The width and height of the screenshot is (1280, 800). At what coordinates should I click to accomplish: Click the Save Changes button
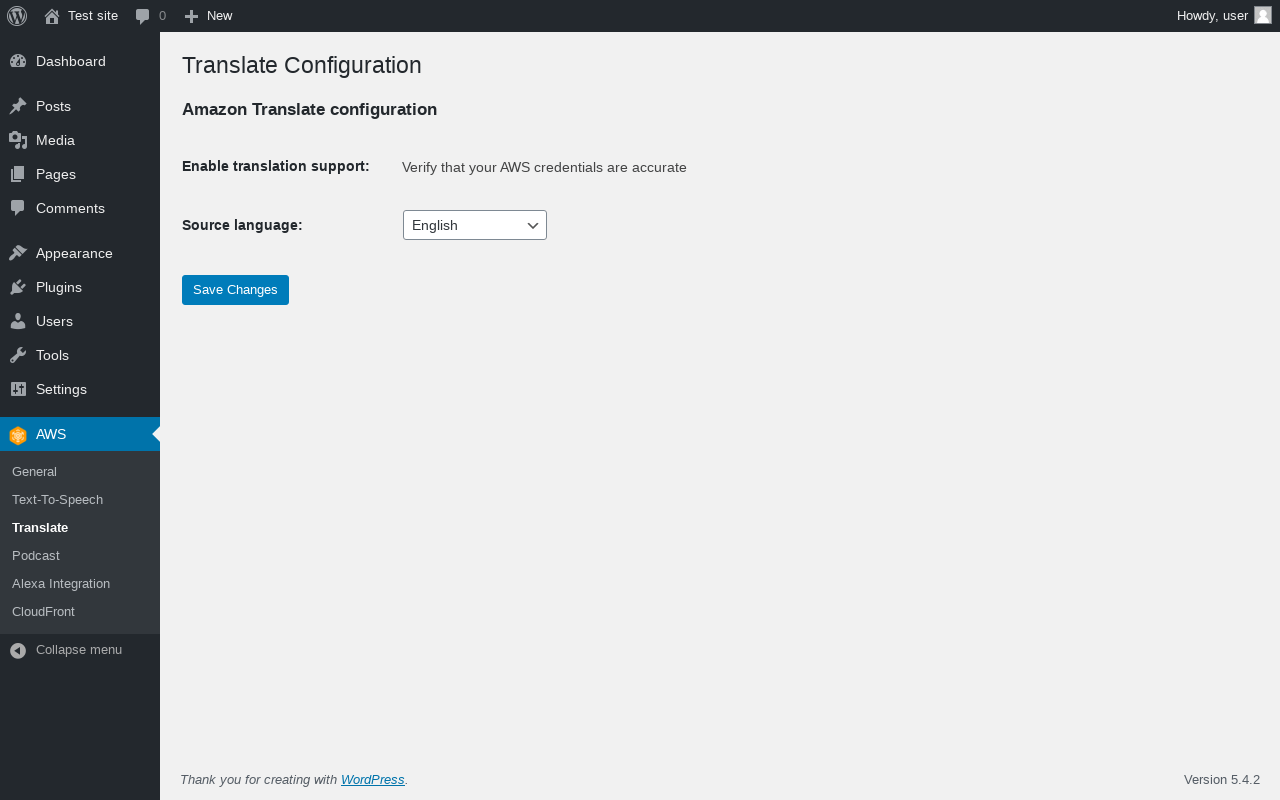pos(235,290)
